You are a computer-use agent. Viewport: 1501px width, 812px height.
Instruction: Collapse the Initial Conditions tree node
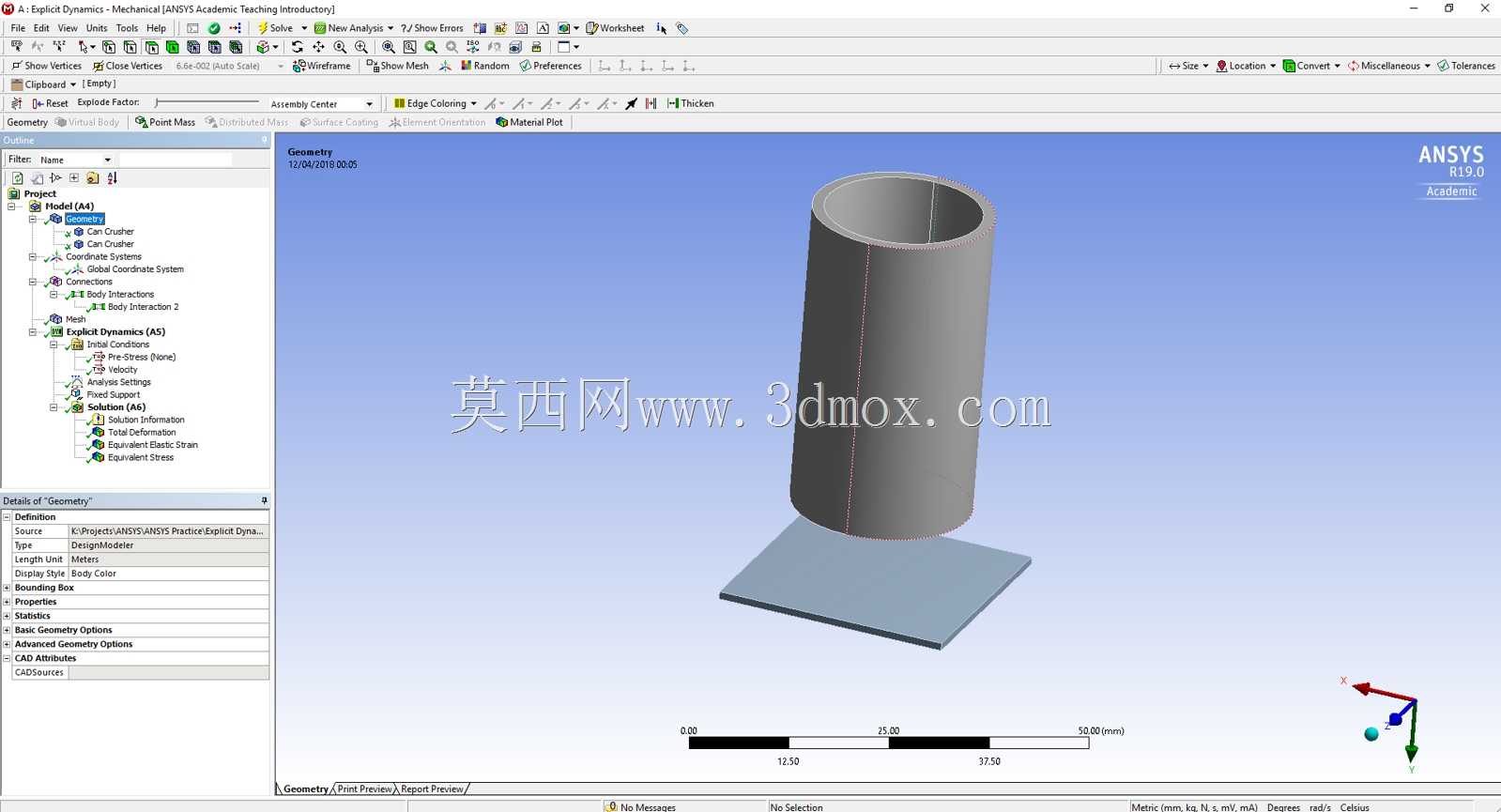(54, 345)
